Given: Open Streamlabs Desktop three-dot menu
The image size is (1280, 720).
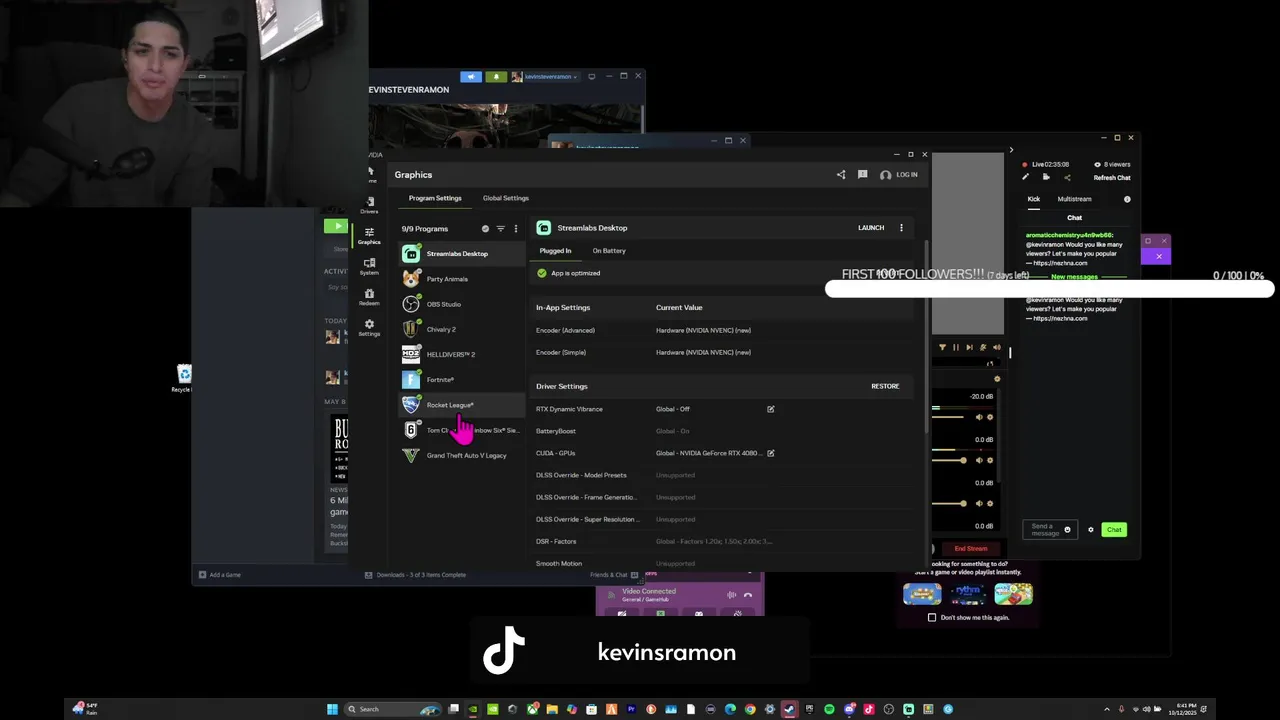Looking at the screenshot, I should click(901, 228).
